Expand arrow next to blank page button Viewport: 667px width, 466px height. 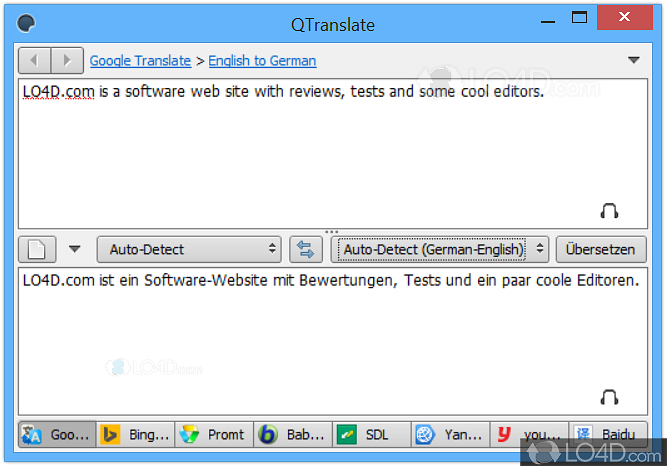pyautogui.click(x=74, y=249)
